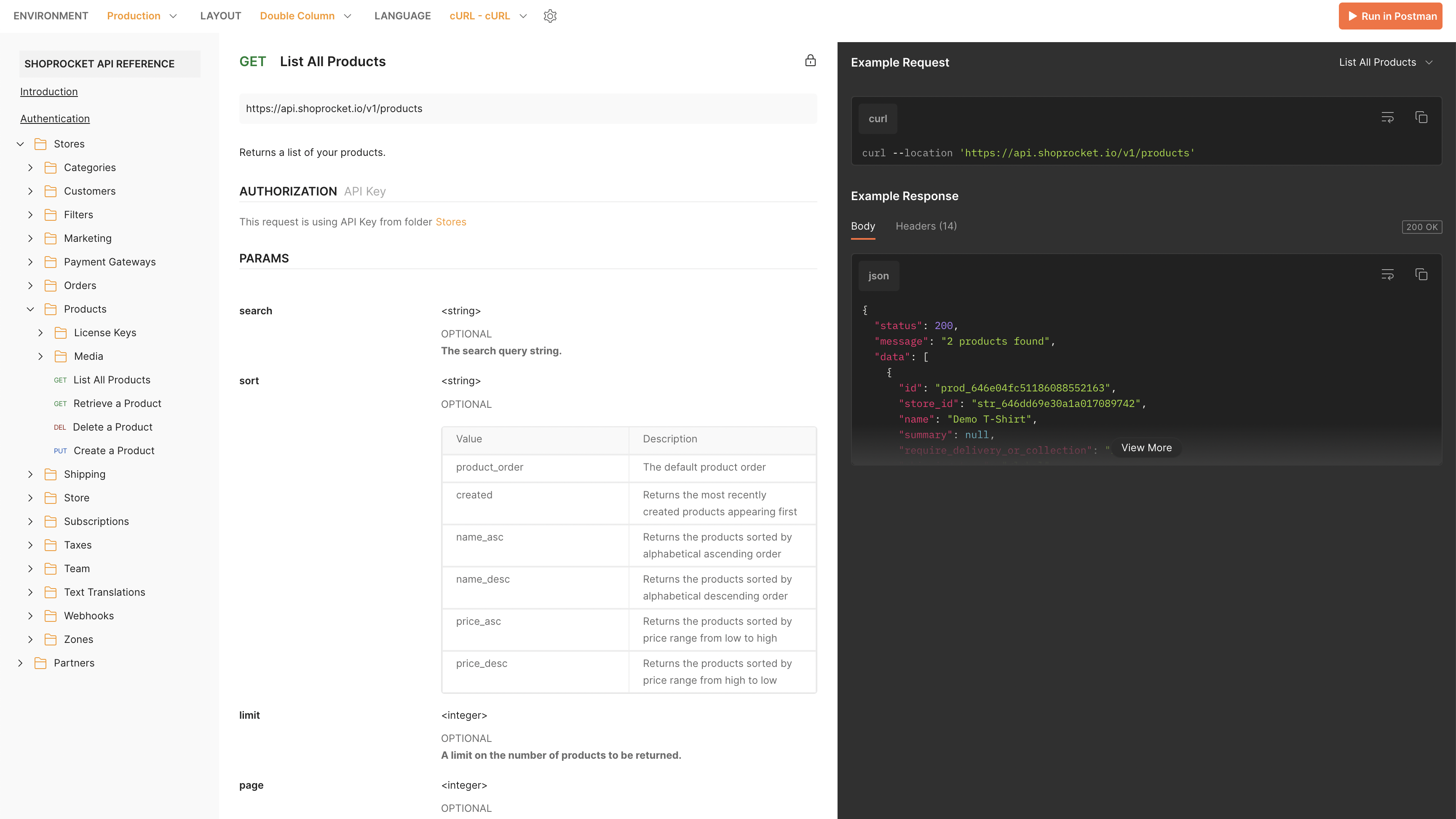Click the product_order value cell
1456x819 pixels.
(x=535, y=468)
